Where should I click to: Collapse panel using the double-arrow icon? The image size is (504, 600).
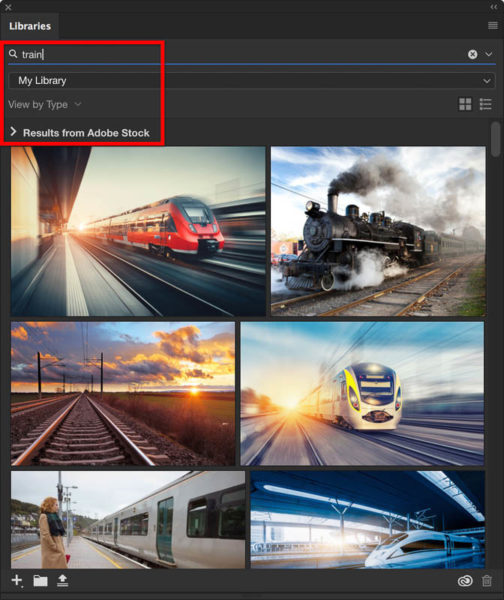coord(494,7)
